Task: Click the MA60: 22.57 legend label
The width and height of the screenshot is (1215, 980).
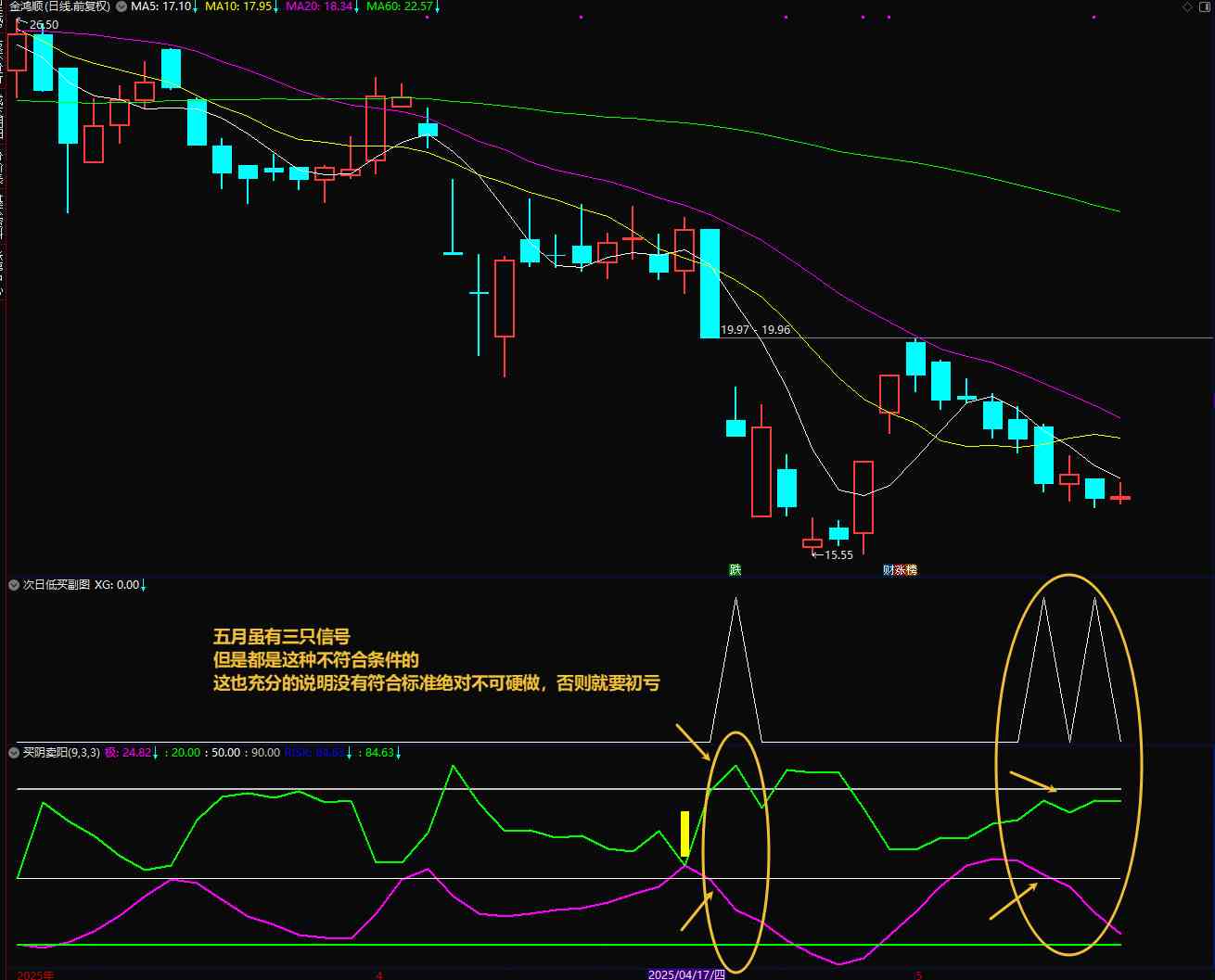Action: (x=399, y=6)
